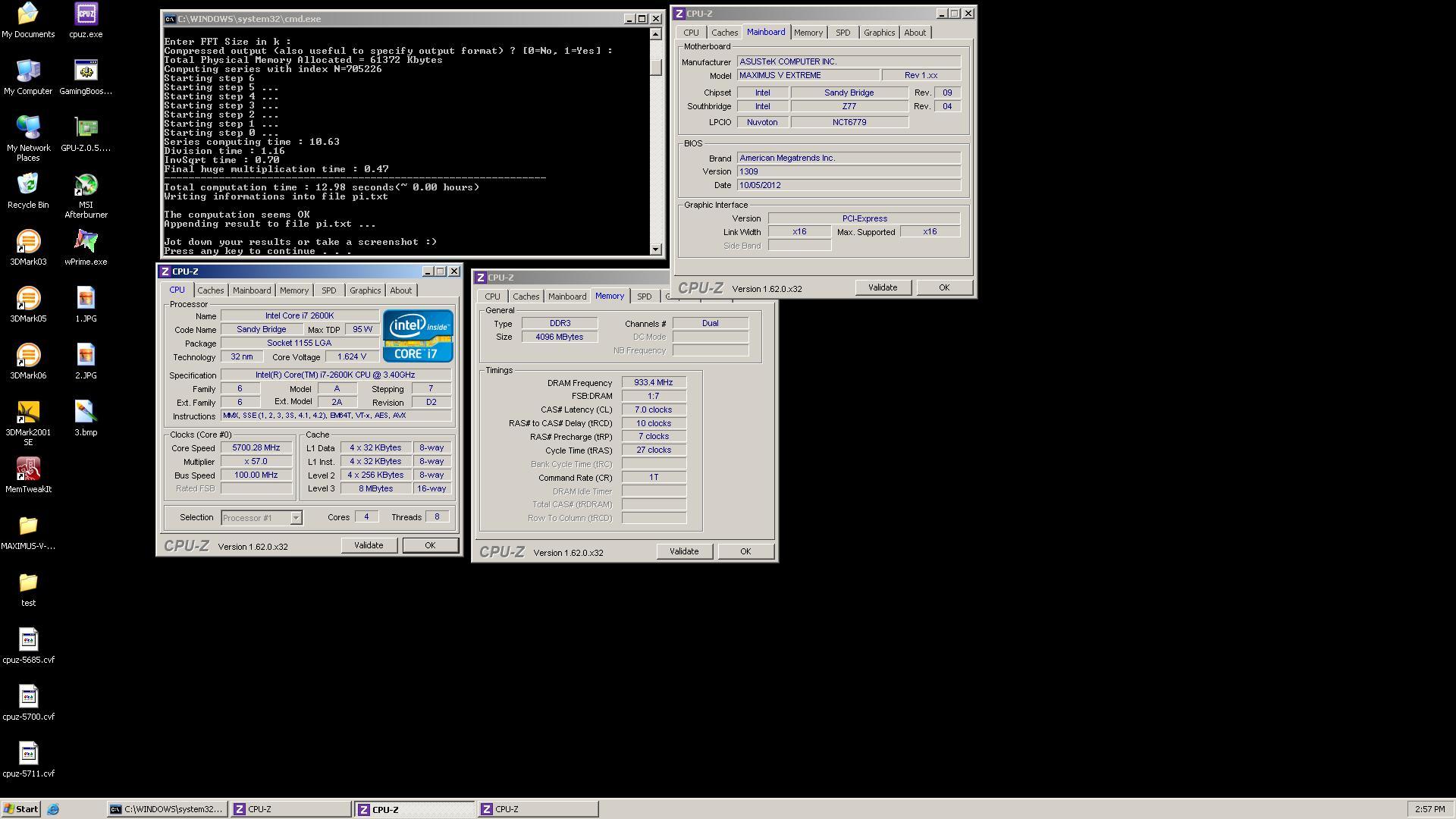Click Validate in the Memory window

tap(684, 552)
